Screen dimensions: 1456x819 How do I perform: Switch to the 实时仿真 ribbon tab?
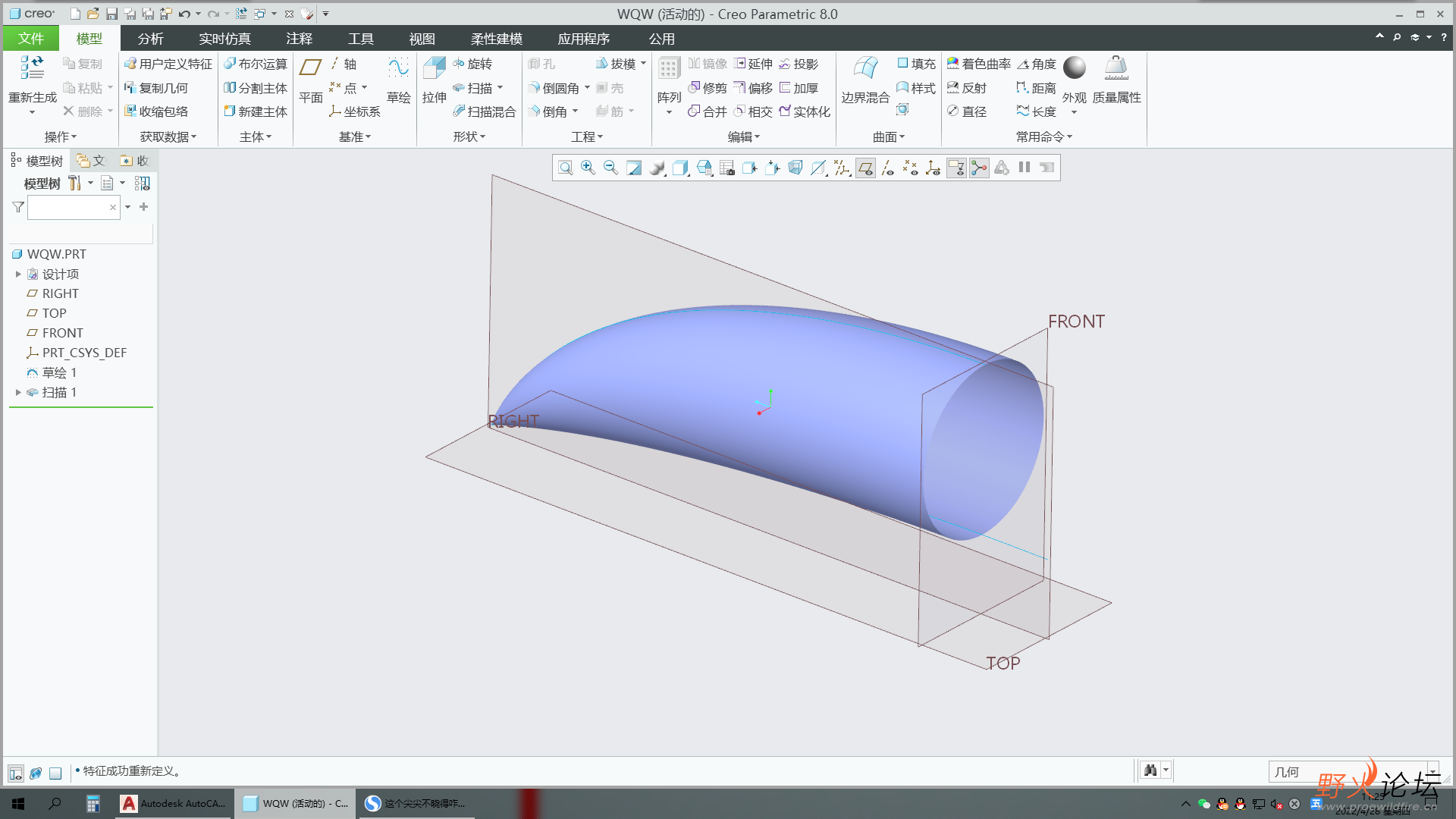(224, 38)
